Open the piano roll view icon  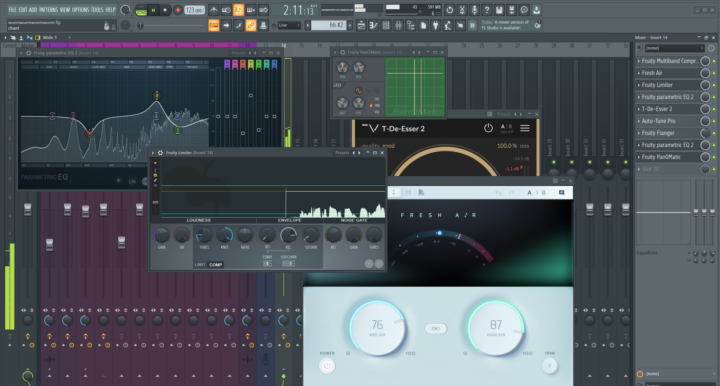[x=373, y=26]
